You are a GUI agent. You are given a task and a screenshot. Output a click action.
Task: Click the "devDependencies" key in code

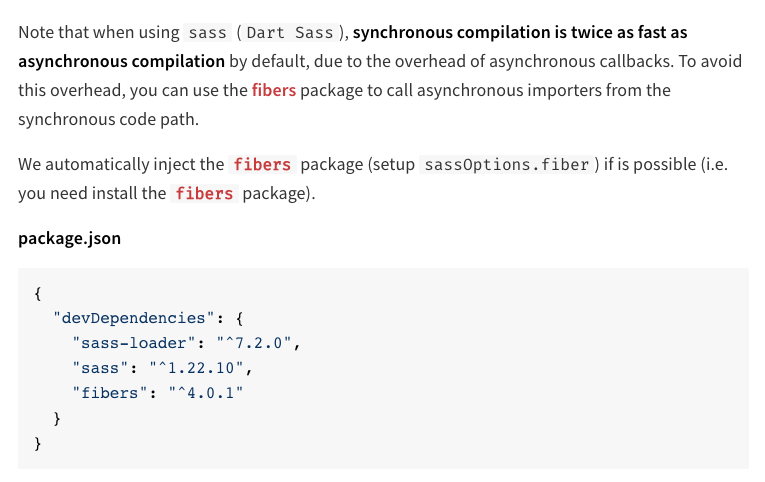click(134, 318)
